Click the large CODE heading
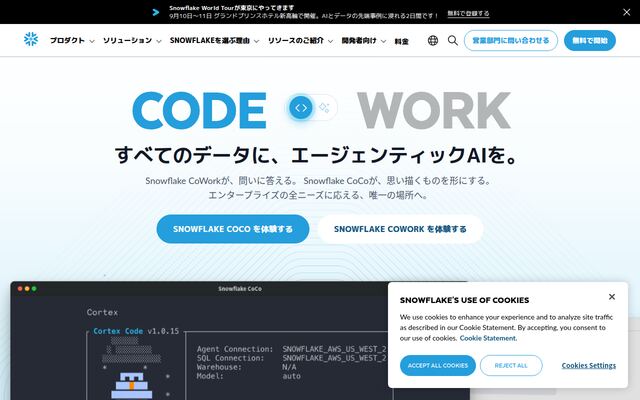Screen dimensions: 640x400 (x=200, y=110)
